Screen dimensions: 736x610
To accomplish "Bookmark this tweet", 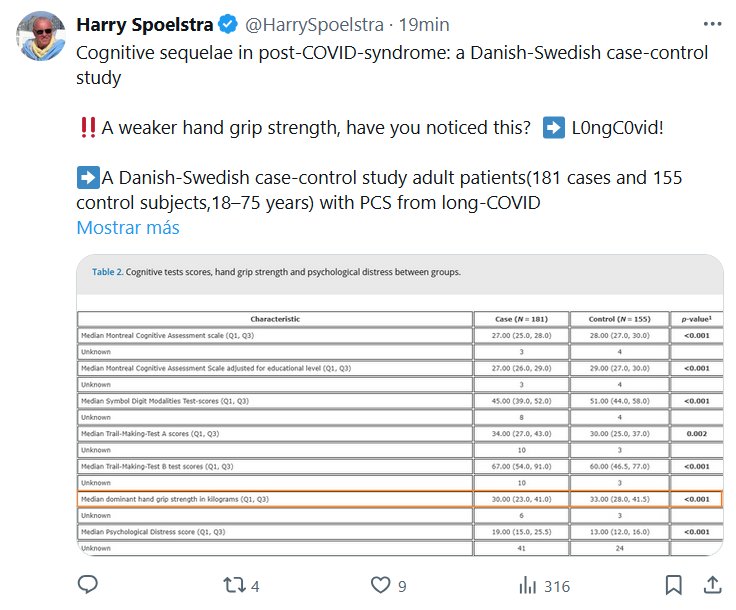I will tap(674, 585).
